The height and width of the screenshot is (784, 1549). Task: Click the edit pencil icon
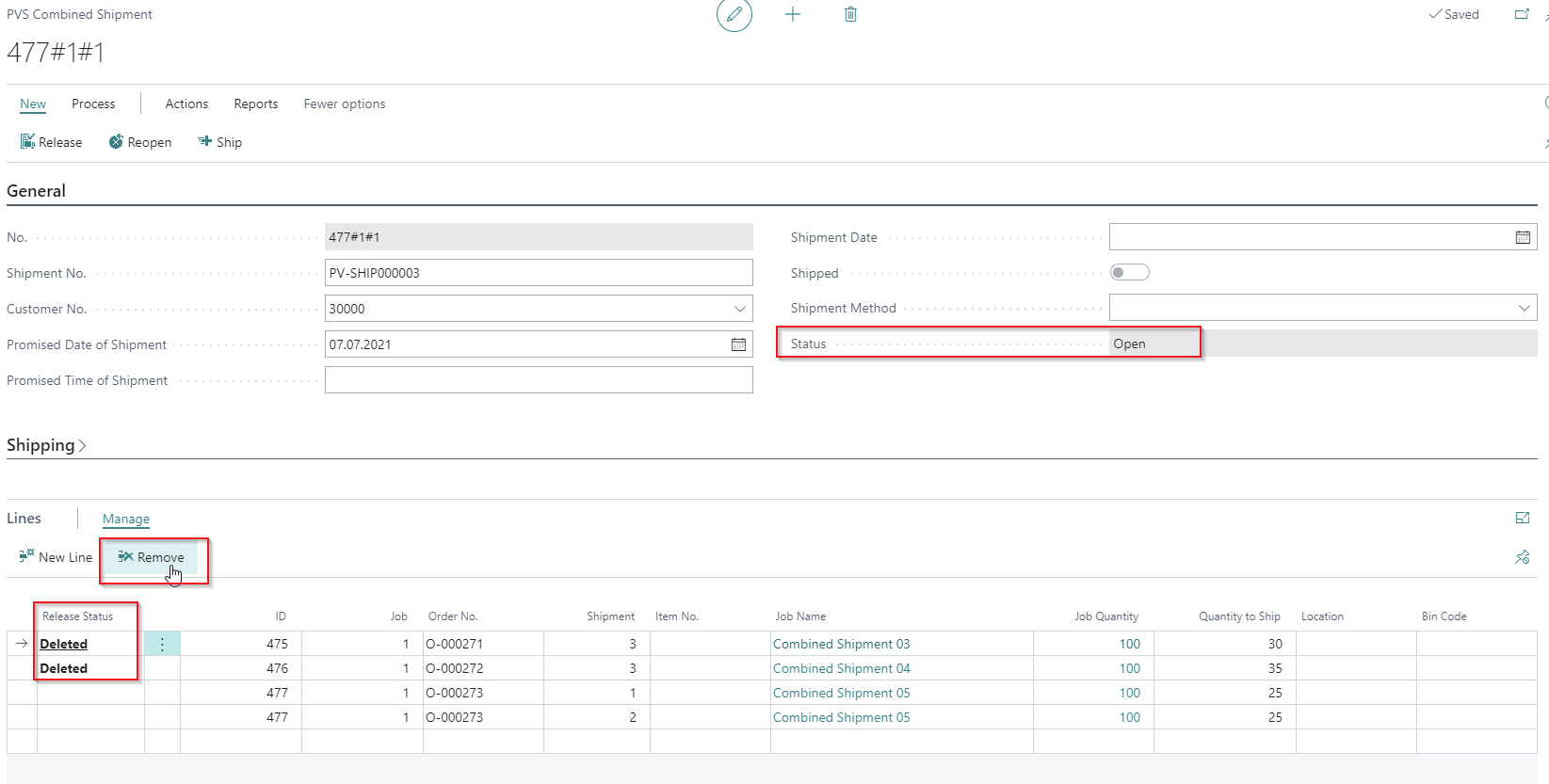click(734, 15)
